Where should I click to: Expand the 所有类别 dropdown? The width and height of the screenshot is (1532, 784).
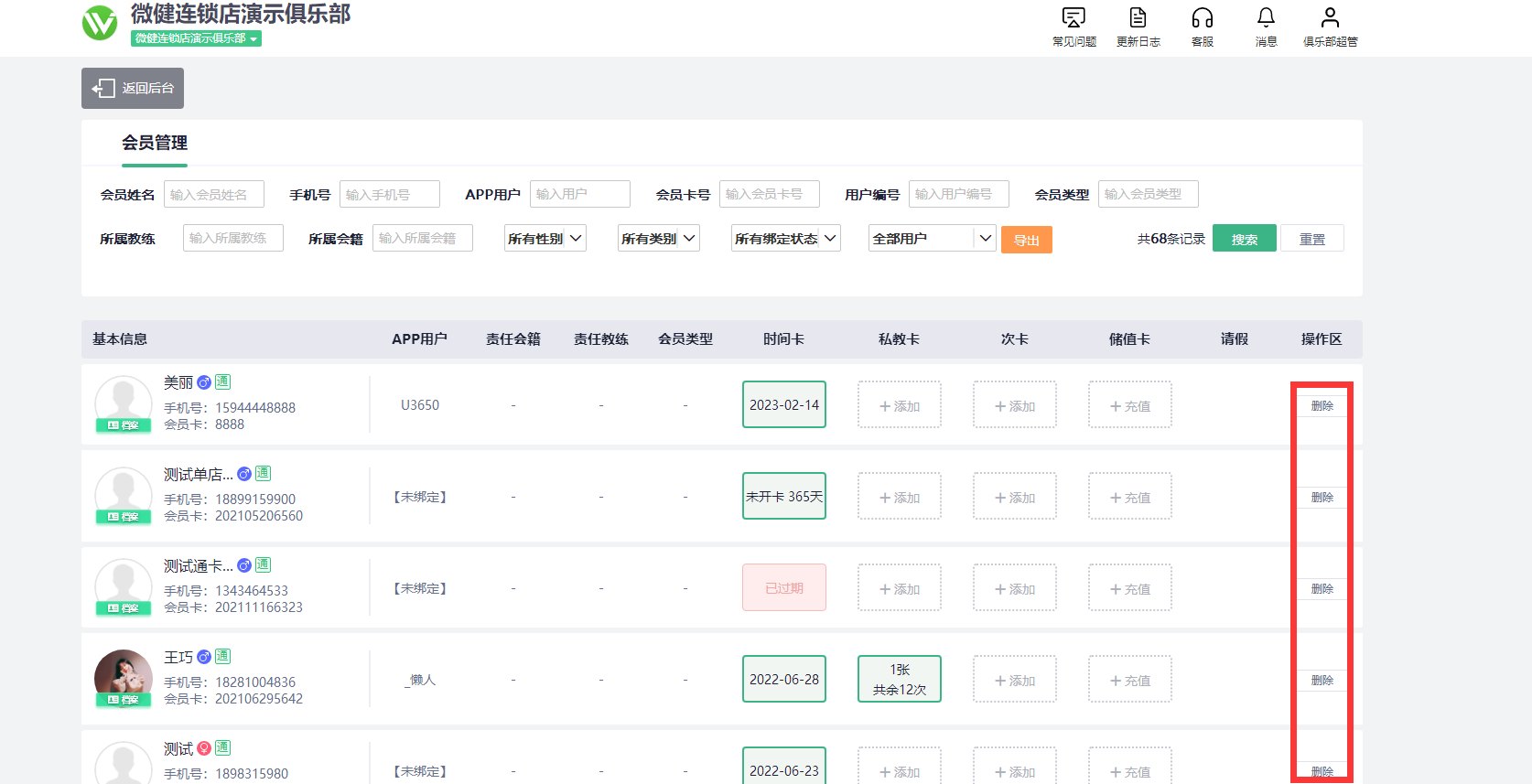659,239
